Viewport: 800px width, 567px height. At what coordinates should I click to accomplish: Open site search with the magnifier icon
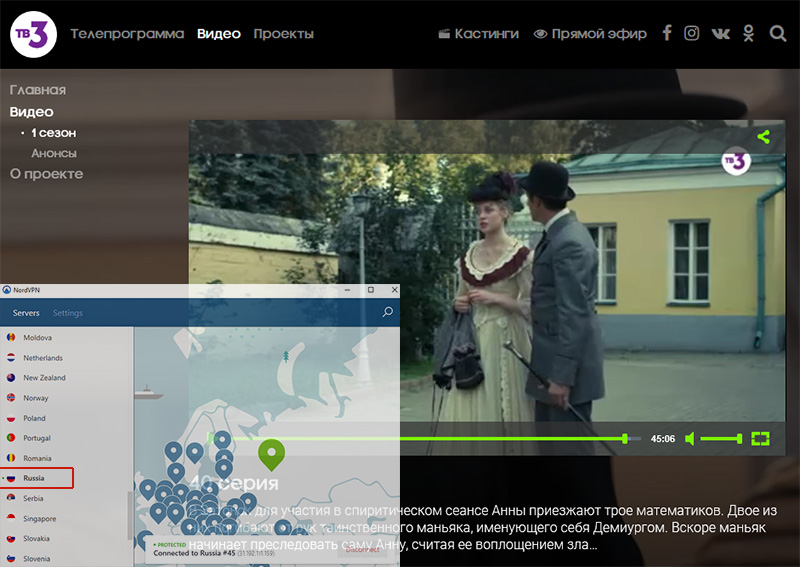[778, 33]
